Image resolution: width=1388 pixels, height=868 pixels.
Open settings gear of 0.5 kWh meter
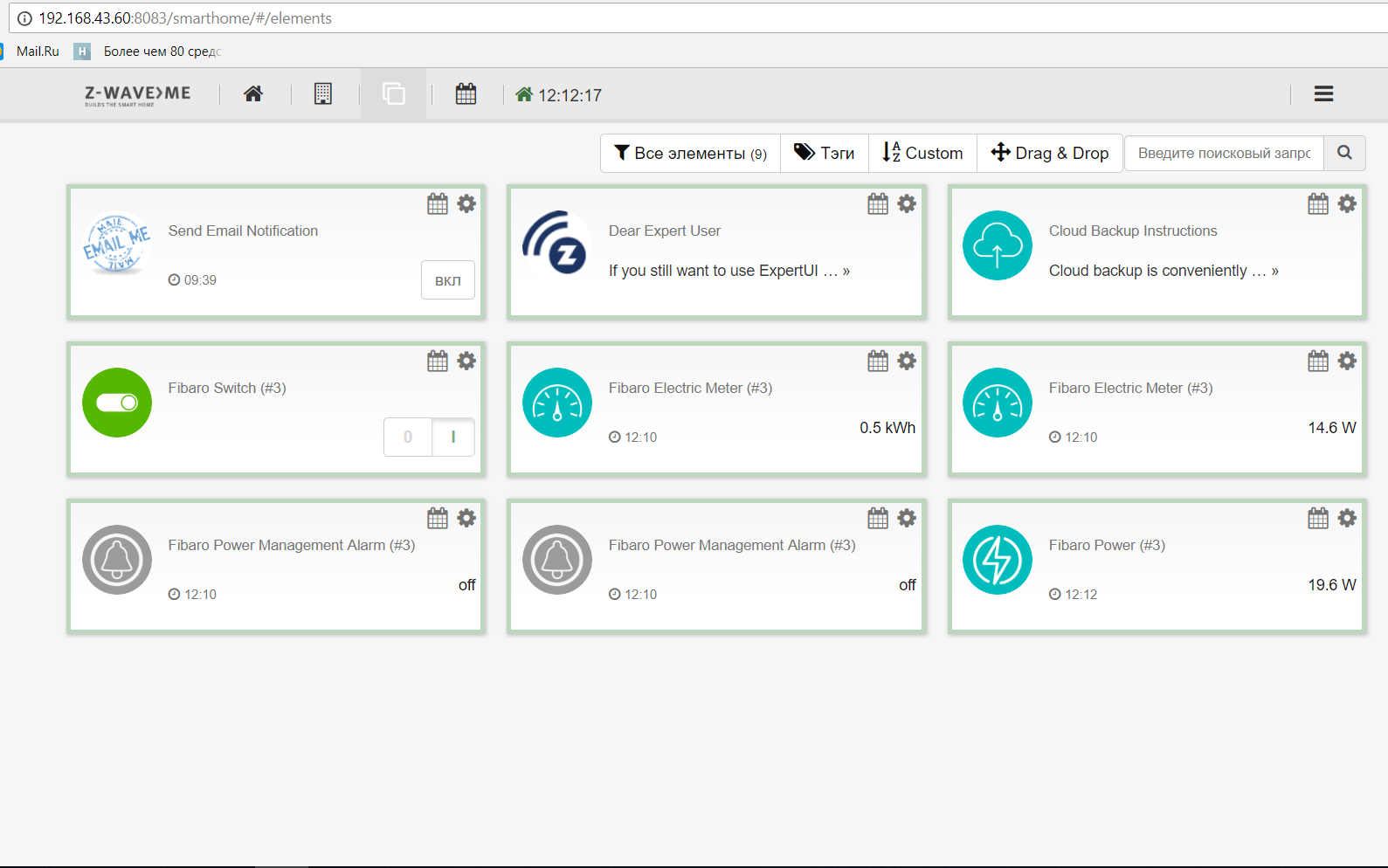tap(908, 361)
